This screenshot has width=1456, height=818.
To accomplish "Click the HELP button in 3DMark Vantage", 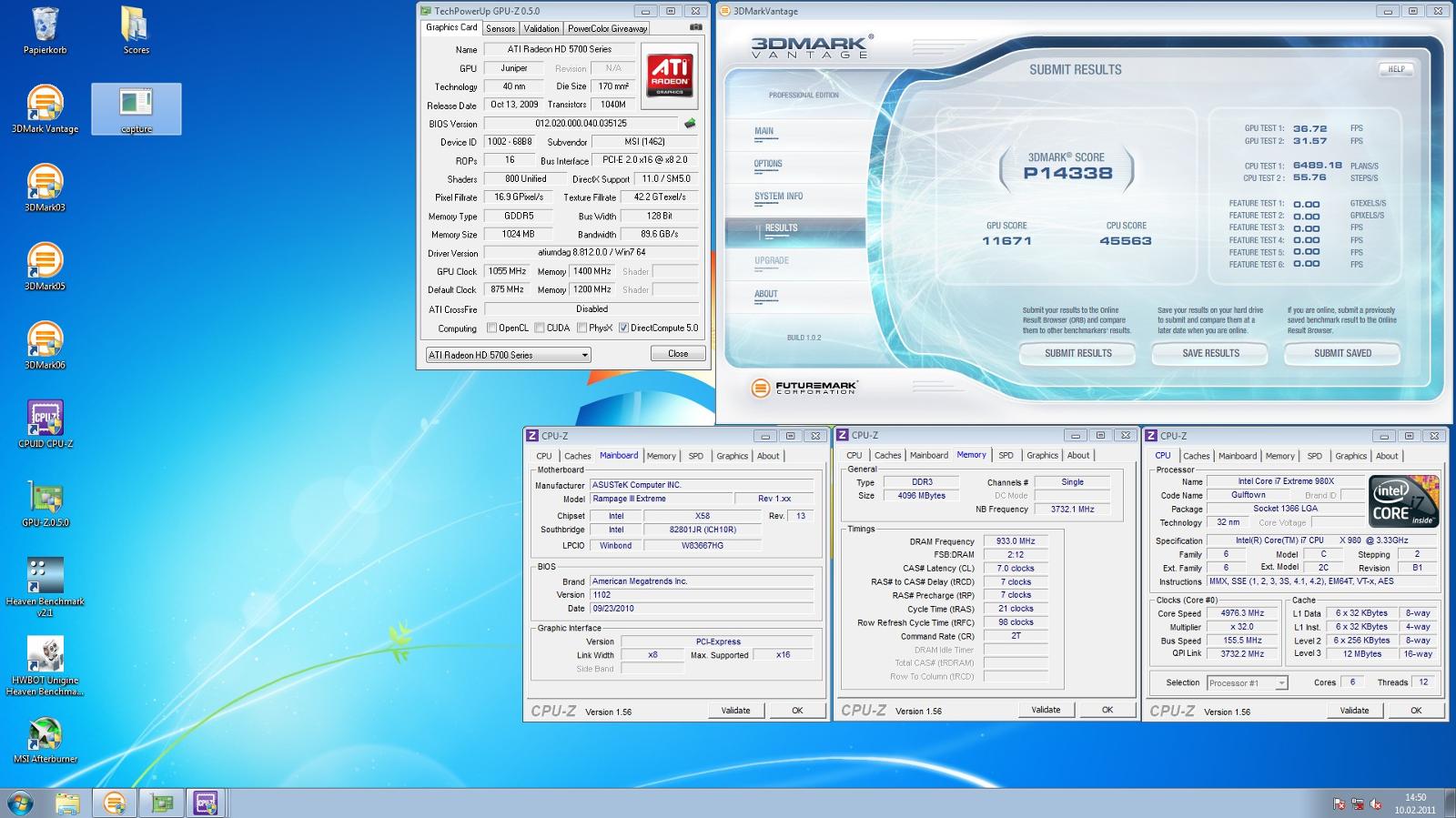I will 1396,69.
